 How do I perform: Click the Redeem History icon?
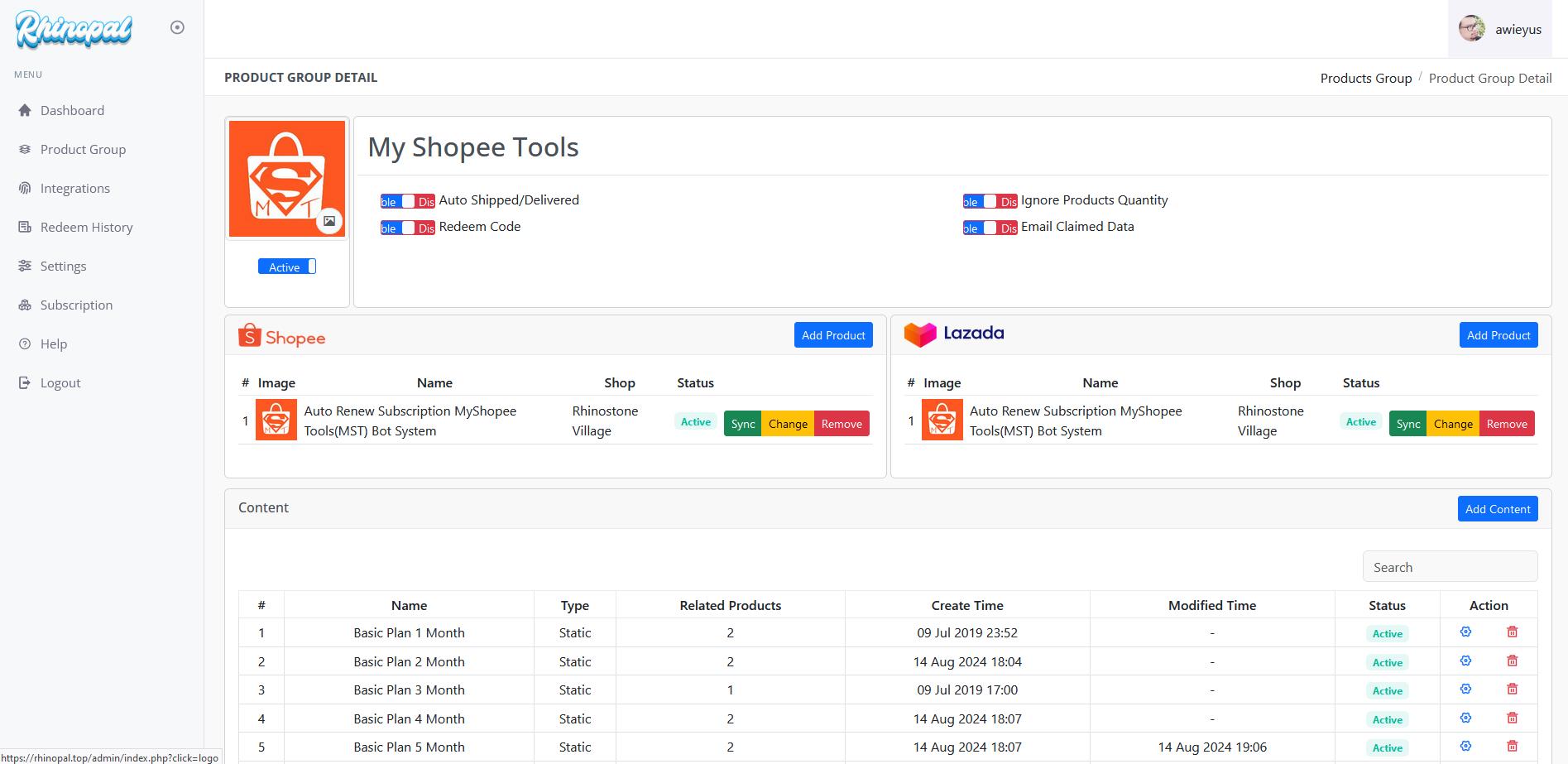point(25,227)
